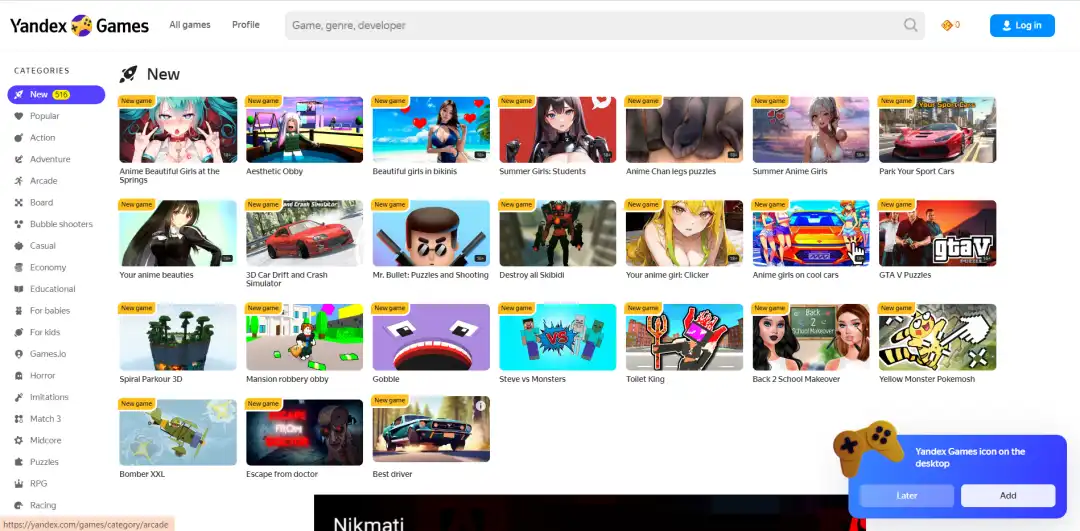The image size is (1080, 531).
Task: Open the Puzzles category
Action: [44, 462]
